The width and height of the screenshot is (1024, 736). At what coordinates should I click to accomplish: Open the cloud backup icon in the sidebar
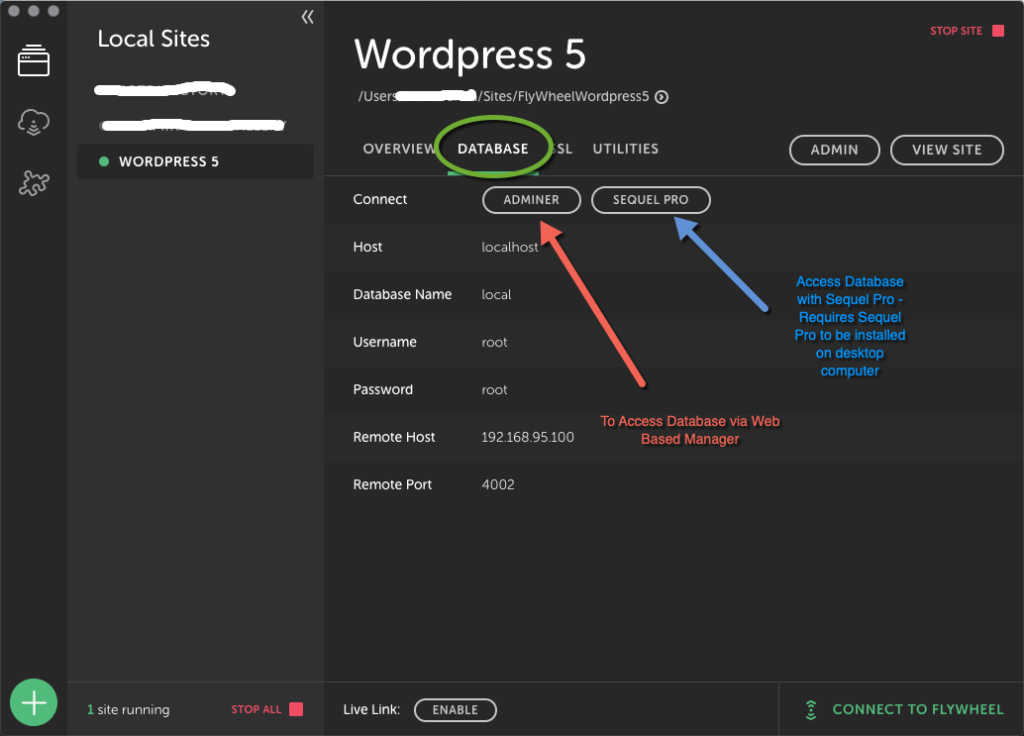pos(33,122)
